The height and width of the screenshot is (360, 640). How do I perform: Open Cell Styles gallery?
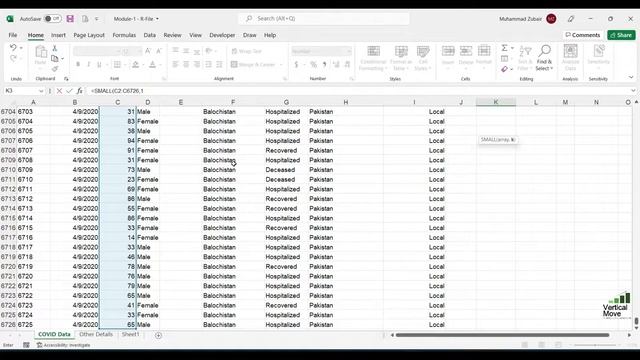pos(423,58)
